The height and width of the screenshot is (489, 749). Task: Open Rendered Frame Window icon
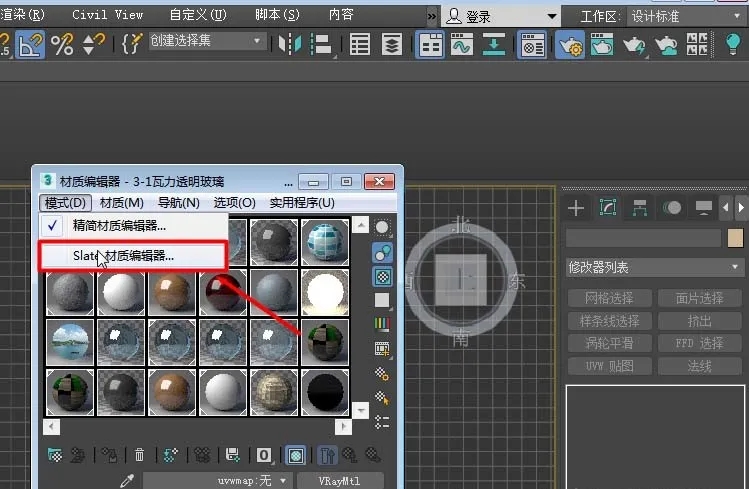pos(602,44)
